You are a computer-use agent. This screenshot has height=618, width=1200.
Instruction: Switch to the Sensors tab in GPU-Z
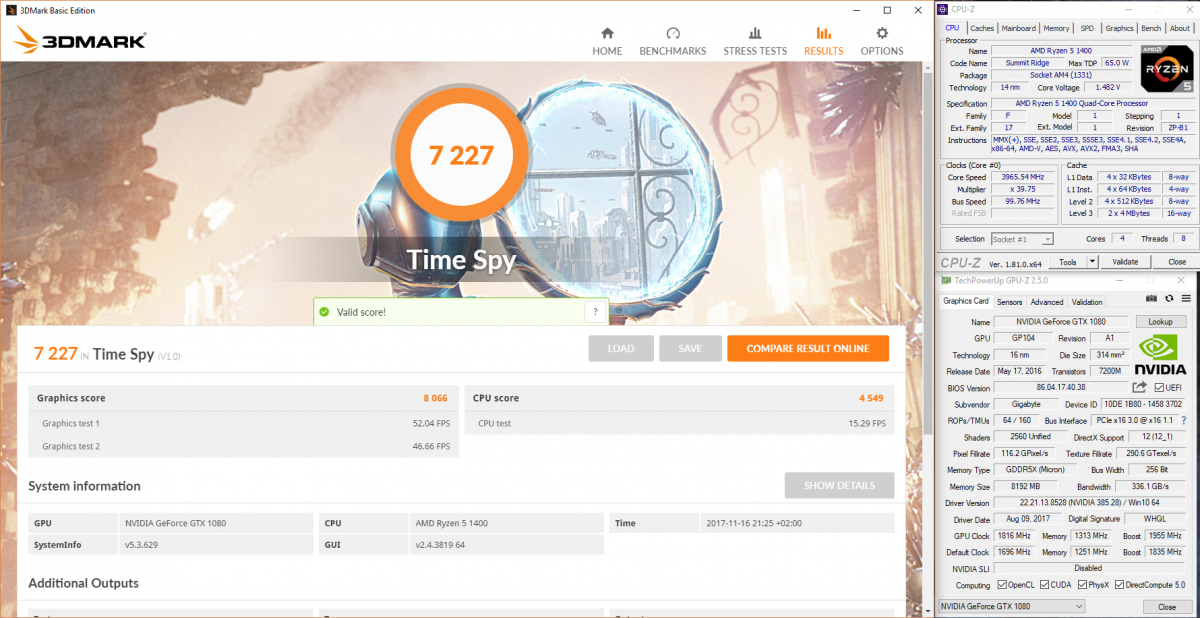click(x=1010, y=302)
